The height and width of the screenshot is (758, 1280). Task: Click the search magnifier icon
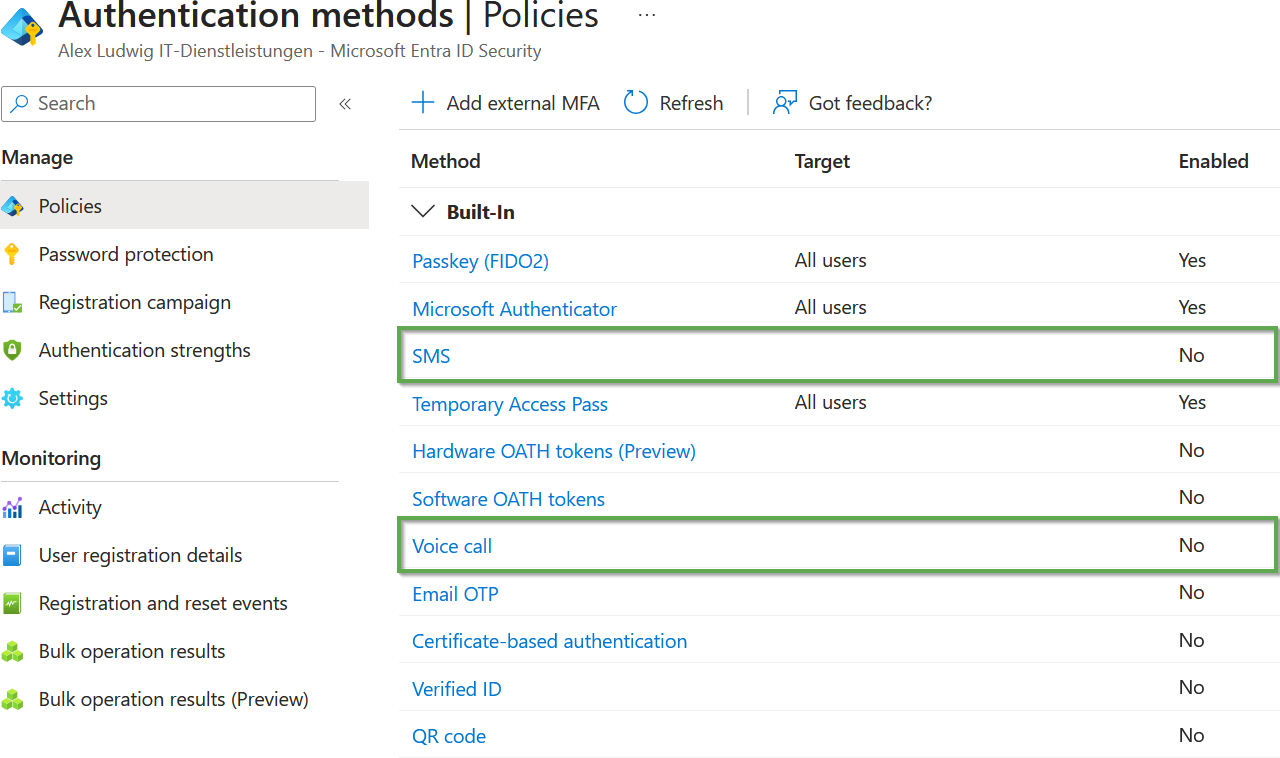tap(19, 104)
